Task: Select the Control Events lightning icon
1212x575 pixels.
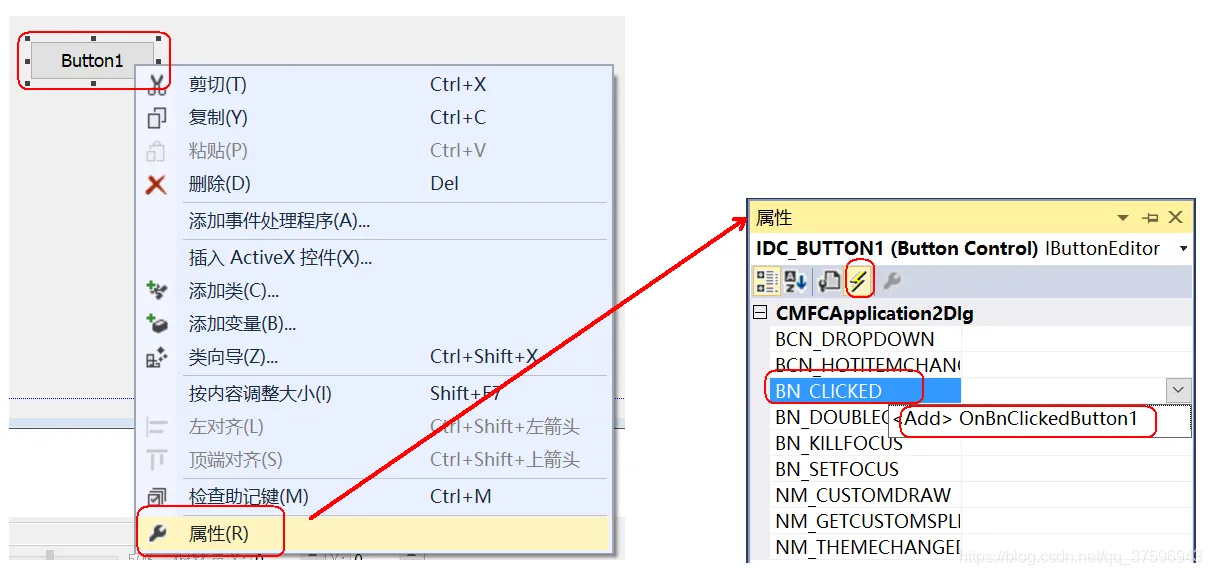Action: coord(858,282)
